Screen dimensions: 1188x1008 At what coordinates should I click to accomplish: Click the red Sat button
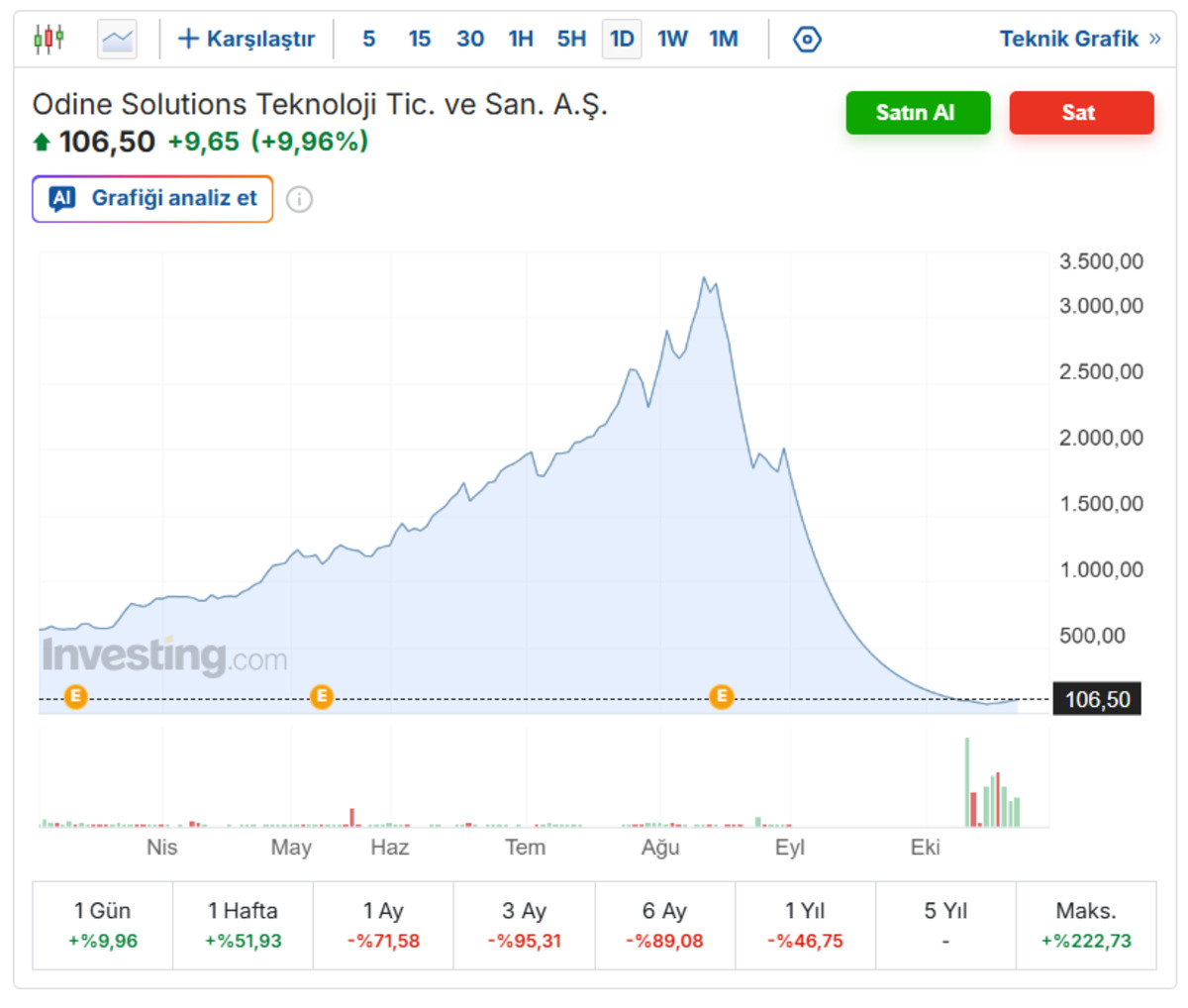[1081, 113]
